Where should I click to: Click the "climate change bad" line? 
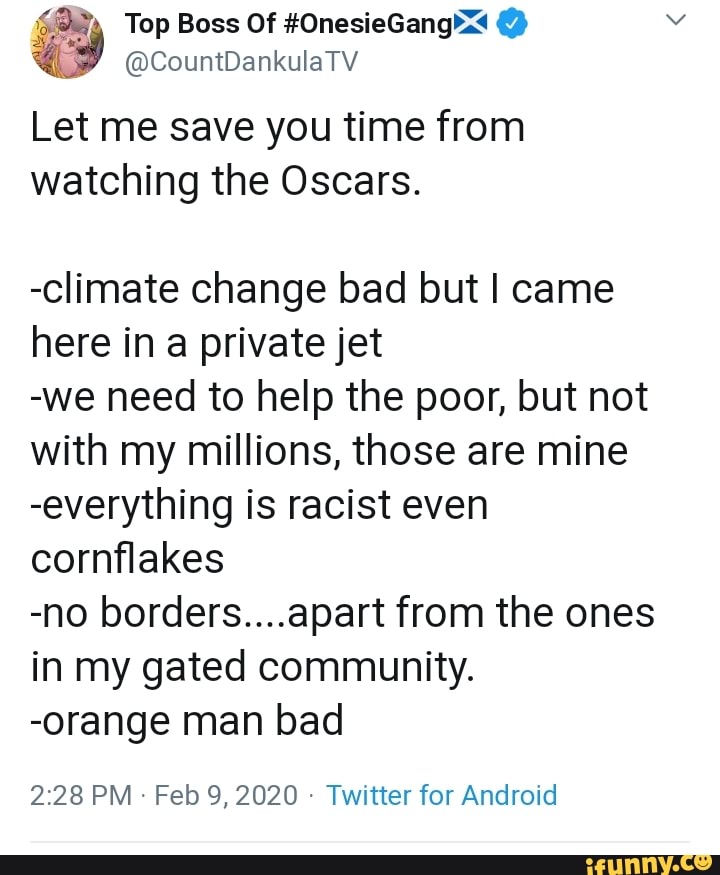(x=322, y=289)
